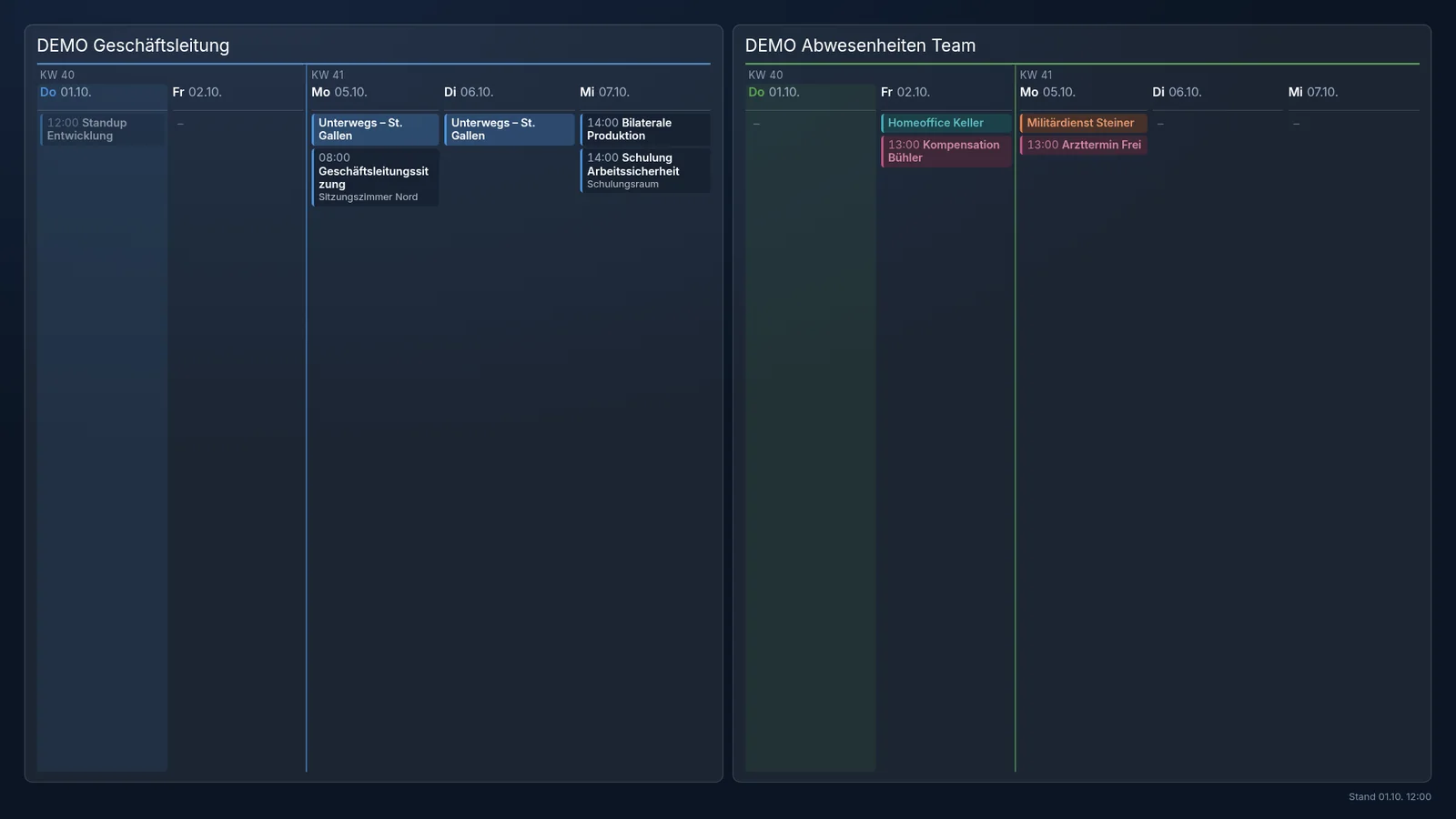Select Tuesday's Unterwegs – St. Gallen entry

[510, 129]
